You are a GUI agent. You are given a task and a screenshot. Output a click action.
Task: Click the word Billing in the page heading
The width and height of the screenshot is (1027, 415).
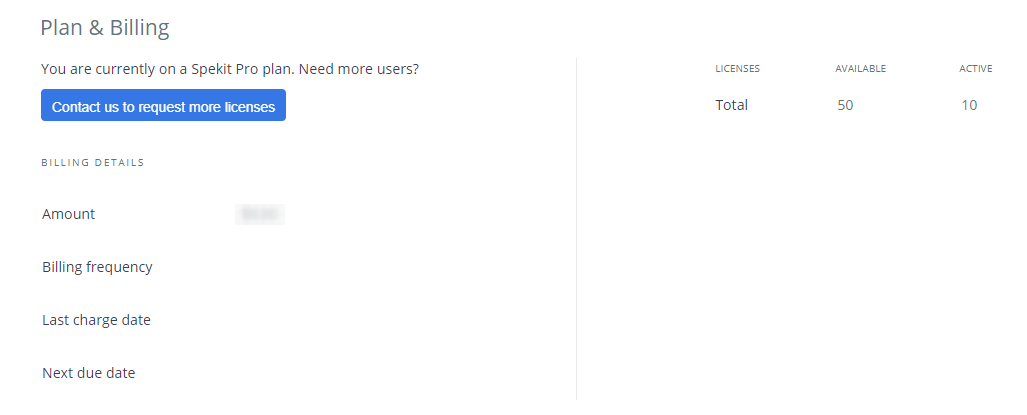[137, 28]
